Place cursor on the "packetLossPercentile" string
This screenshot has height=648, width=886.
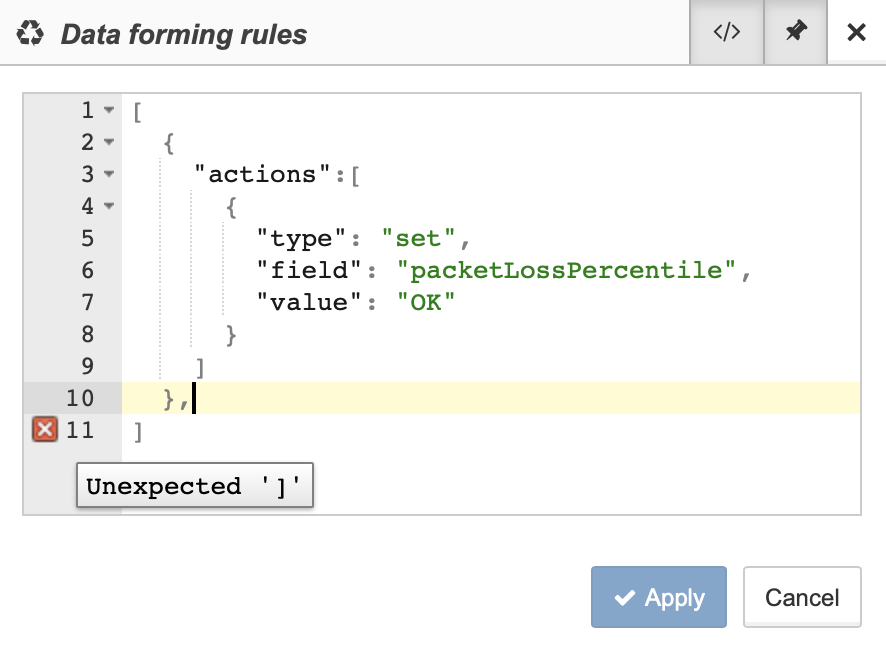coord(566,271)
